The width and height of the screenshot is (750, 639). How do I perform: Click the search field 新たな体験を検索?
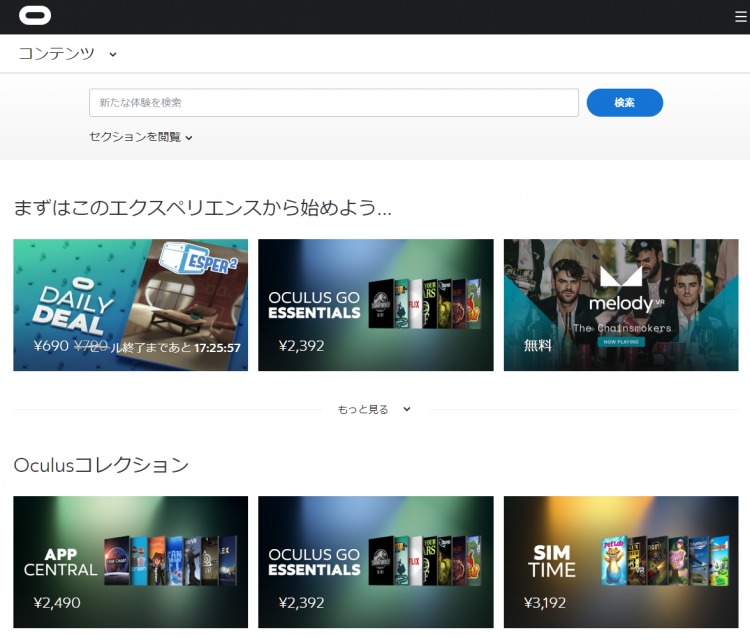coord(334,102)
